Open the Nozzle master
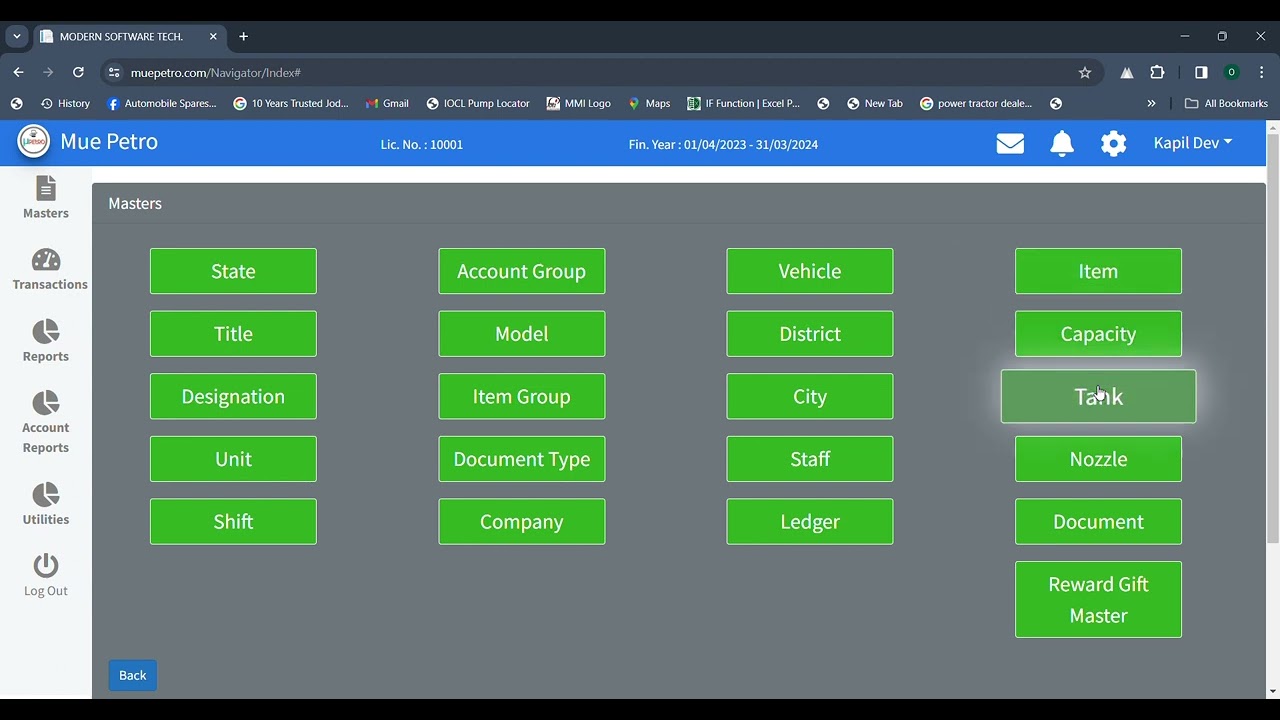Image resolution: width=1280 pixels, height=720 pixels. click(x=1098, y=459)
